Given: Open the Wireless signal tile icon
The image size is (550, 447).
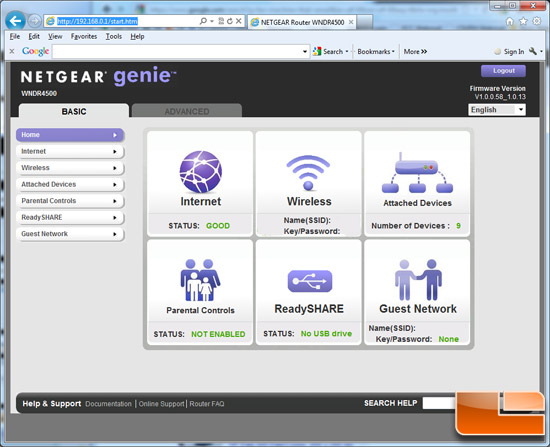Looking at the screenshot, I should (x=308, y=172).
